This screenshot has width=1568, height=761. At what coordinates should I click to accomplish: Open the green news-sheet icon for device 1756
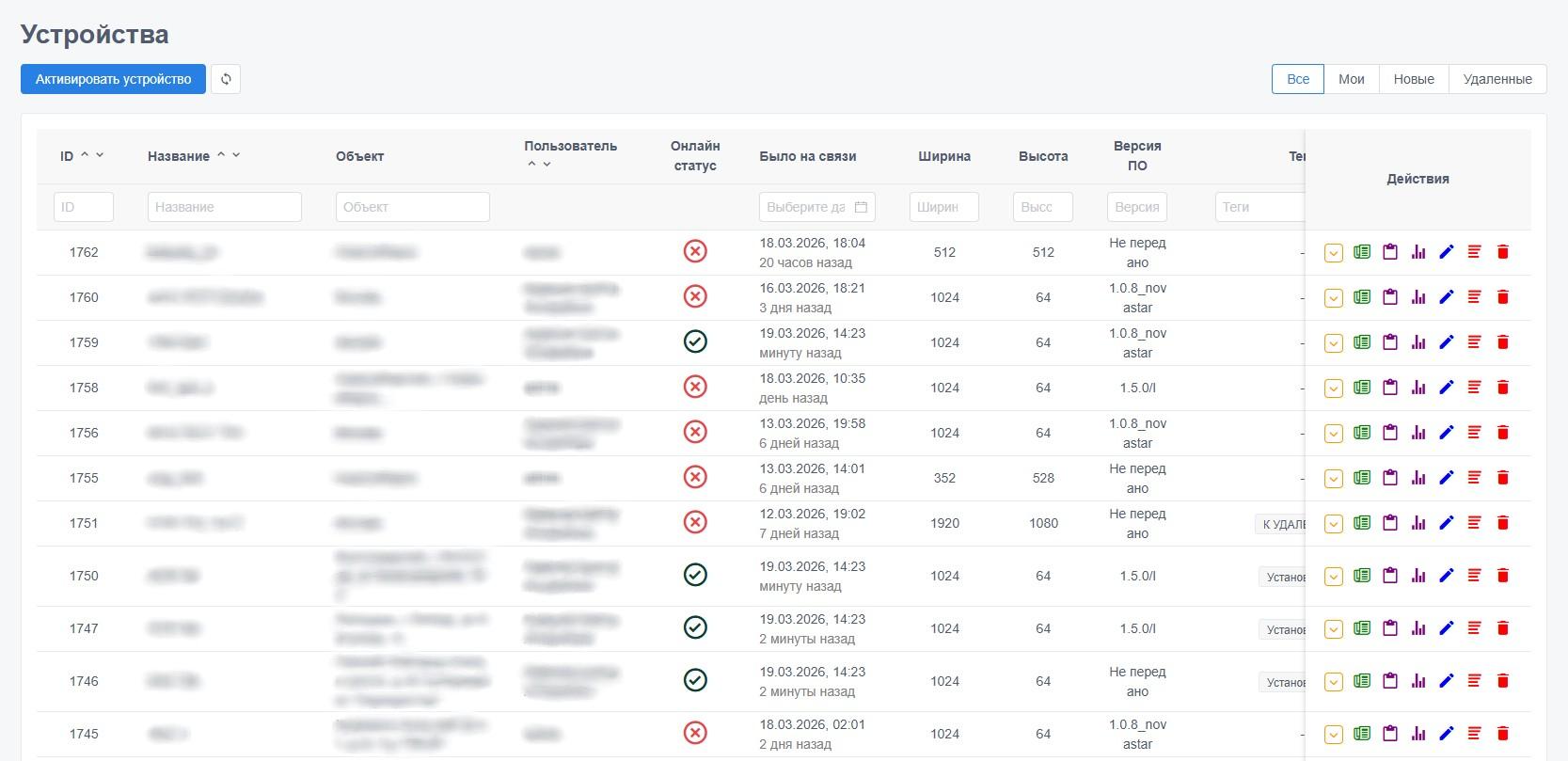[x=1362, y=433]
